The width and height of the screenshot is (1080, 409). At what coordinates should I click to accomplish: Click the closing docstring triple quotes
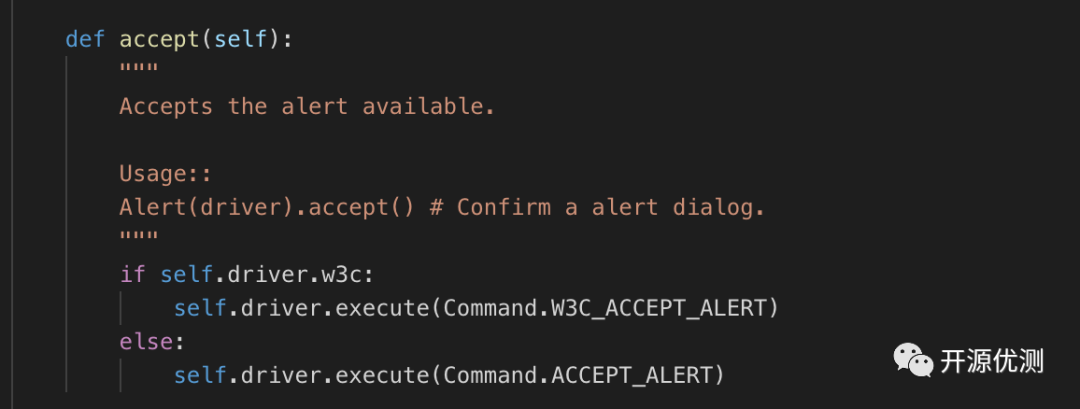(139, 238)
